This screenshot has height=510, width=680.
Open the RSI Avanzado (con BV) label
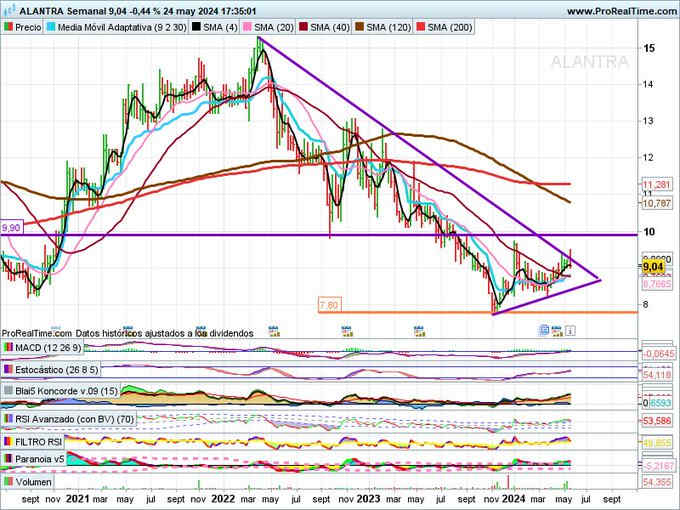click(75, 419)
